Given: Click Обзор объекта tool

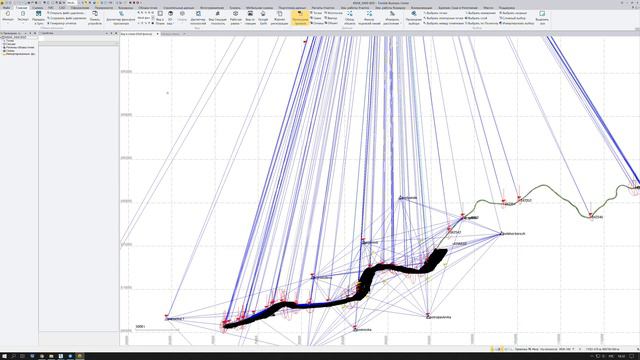Looking at the screenshot, I should [350, 18].
